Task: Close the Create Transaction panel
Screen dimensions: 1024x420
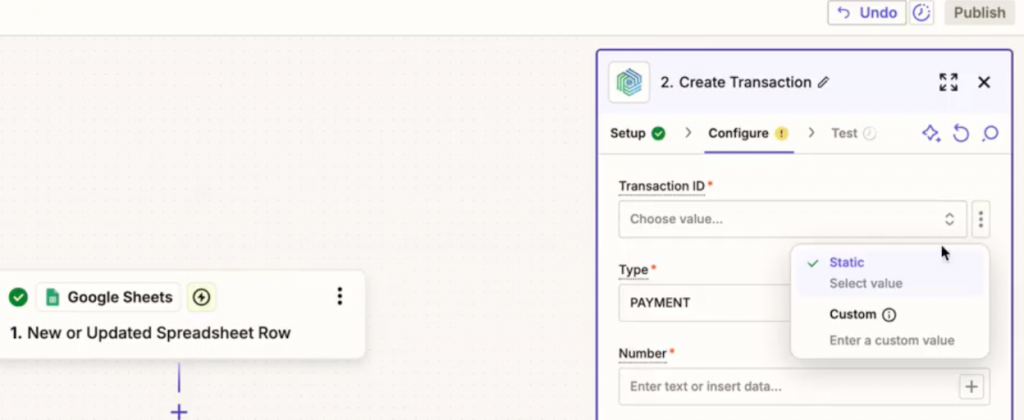Action: click(x=984, y=82)
